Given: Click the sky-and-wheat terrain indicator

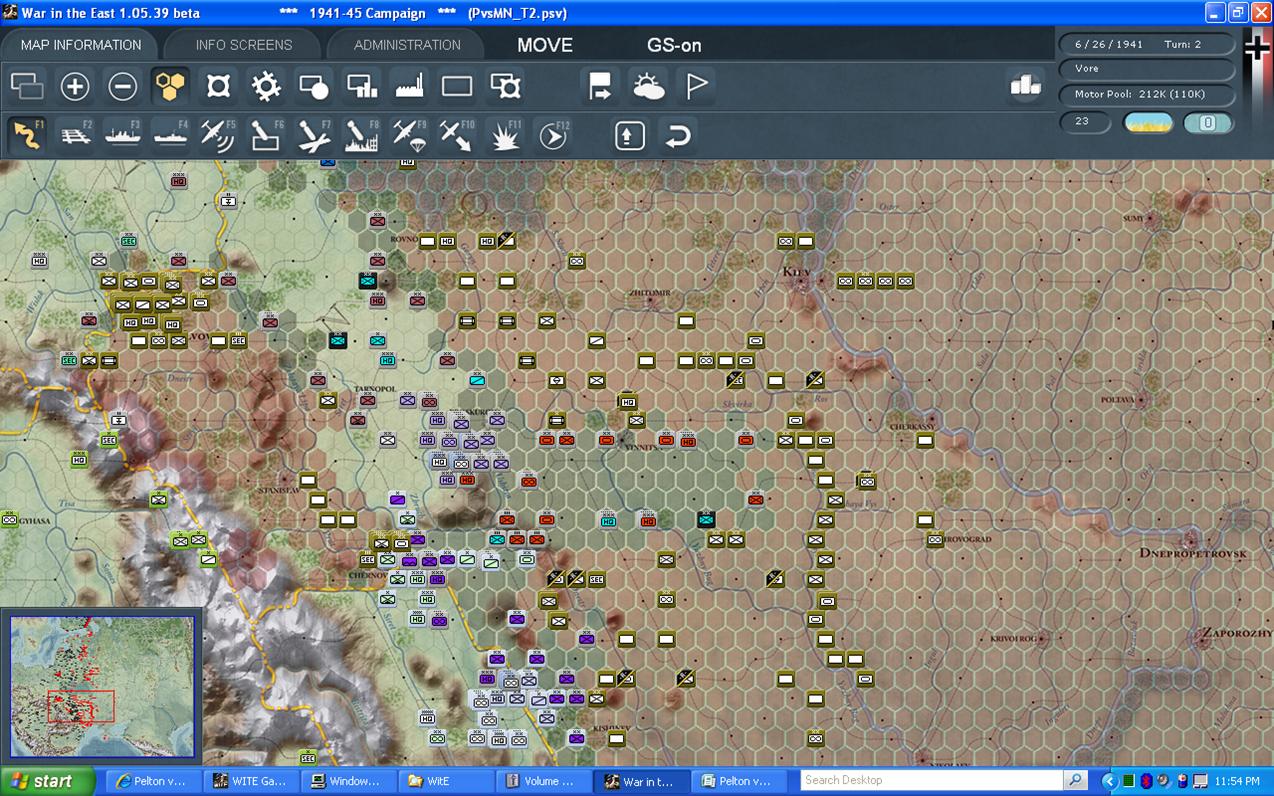Looking at the screenshot, I should click(1148, 123).
